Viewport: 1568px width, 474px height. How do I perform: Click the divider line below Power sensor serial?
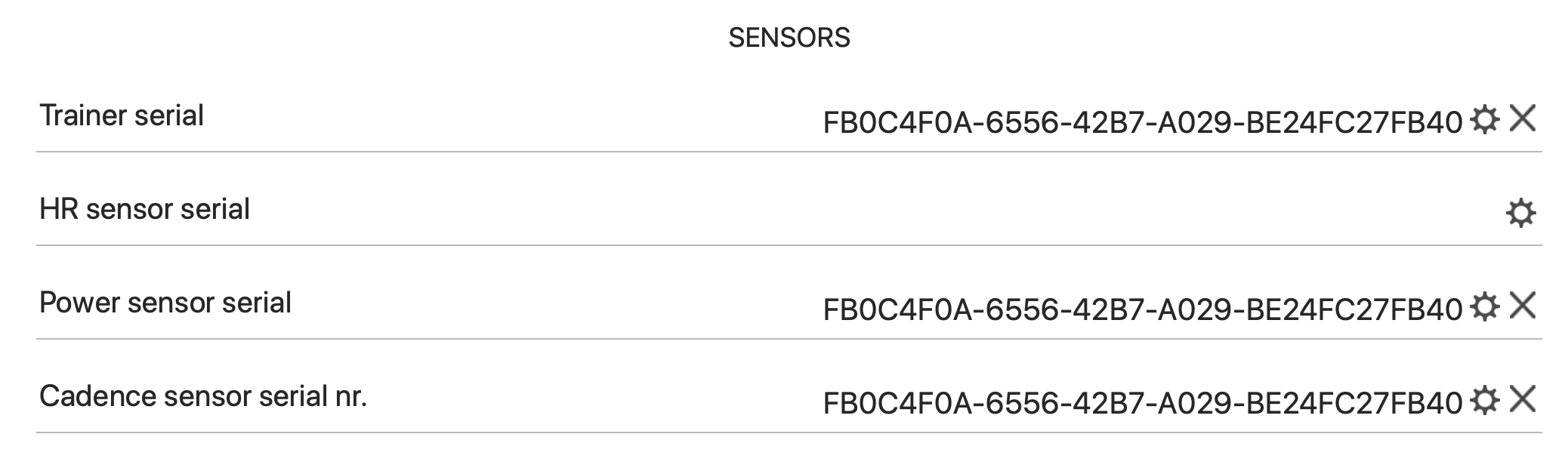pos(789,339)
